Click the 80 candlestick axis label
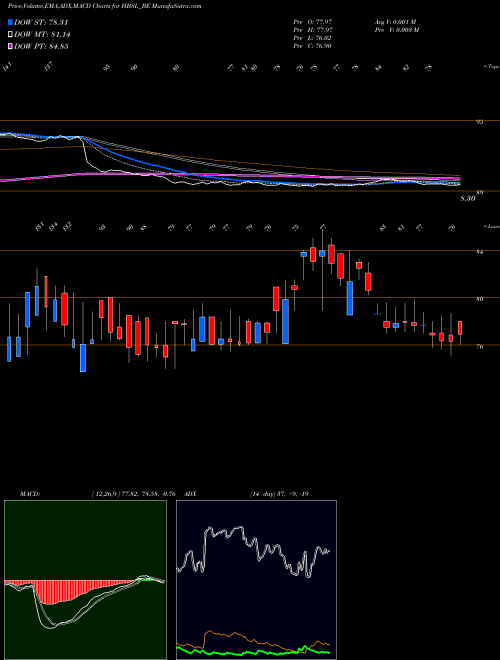Screen dimensions: 500x660 (479, 299)
